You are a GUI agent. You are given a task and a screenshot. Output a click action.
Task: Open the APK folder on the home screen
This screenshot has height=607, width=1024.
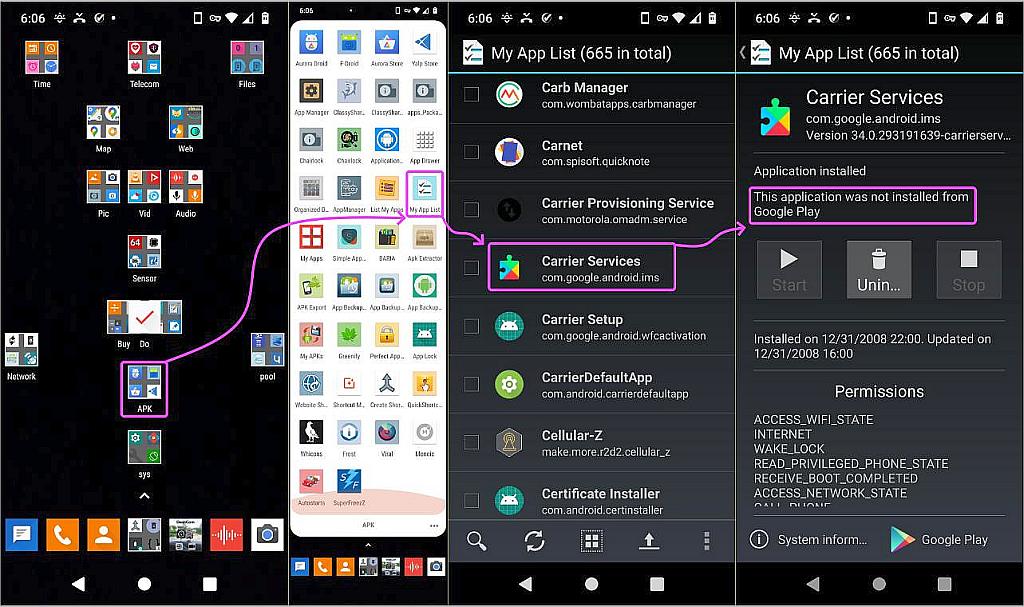coord(144,389)
